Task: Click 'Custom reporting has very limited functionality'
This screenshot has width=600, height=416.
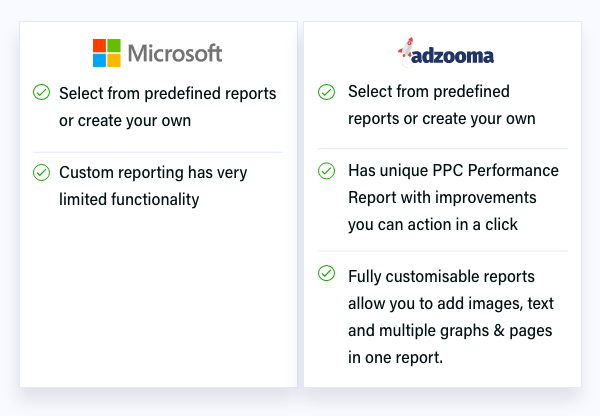Action: [153, 186]
